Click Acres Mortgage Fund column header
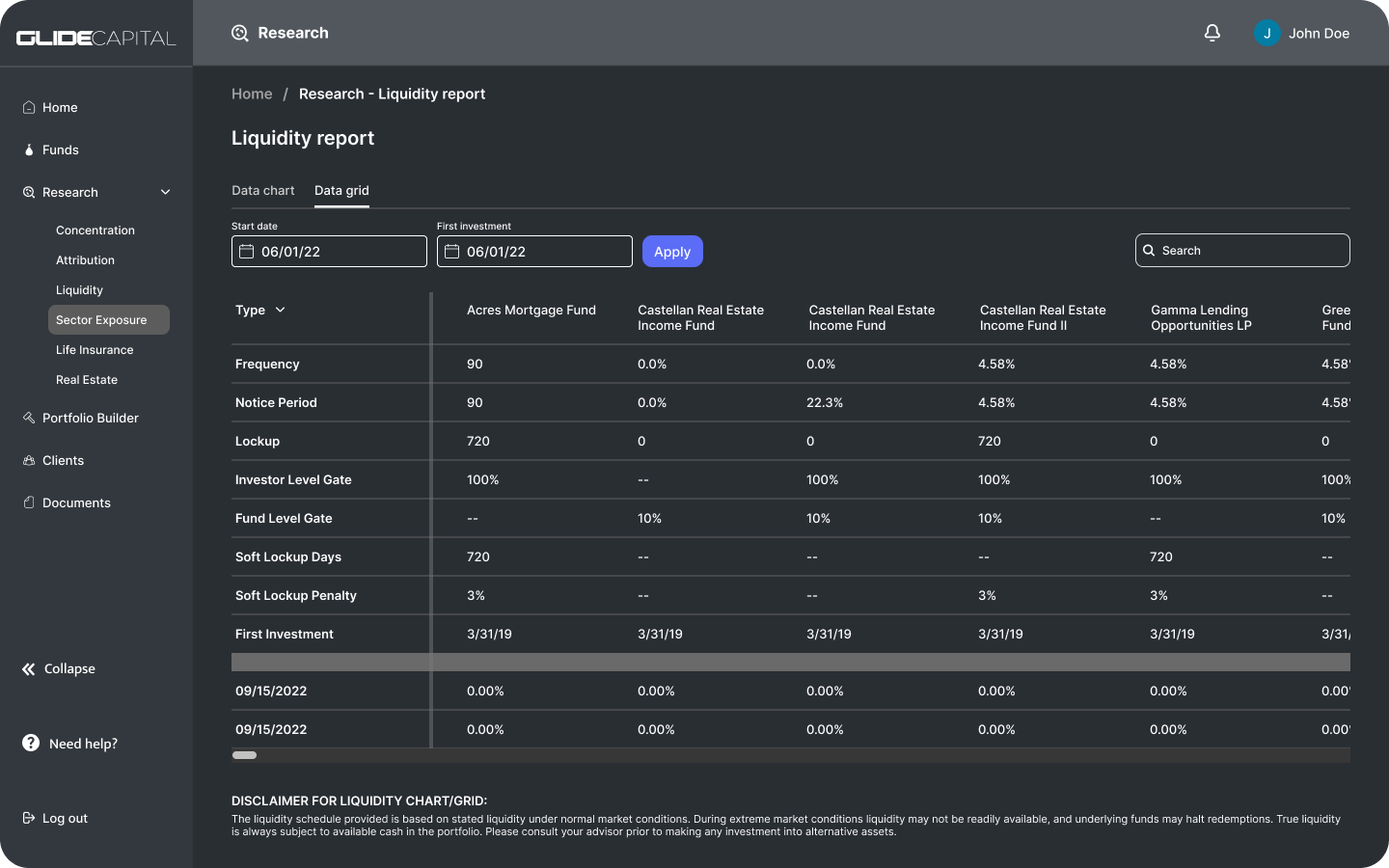This screenshot has width=1389, height=868. pyautogui.click(x=531, y=310)
